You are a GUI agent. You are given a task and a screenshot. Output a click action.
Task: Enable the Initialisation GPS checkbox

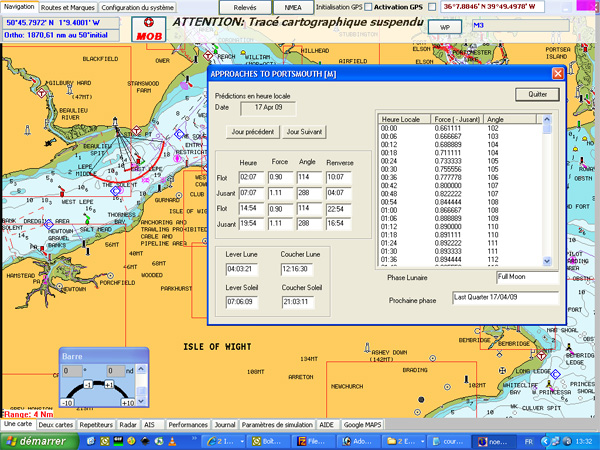pos(368,7)
